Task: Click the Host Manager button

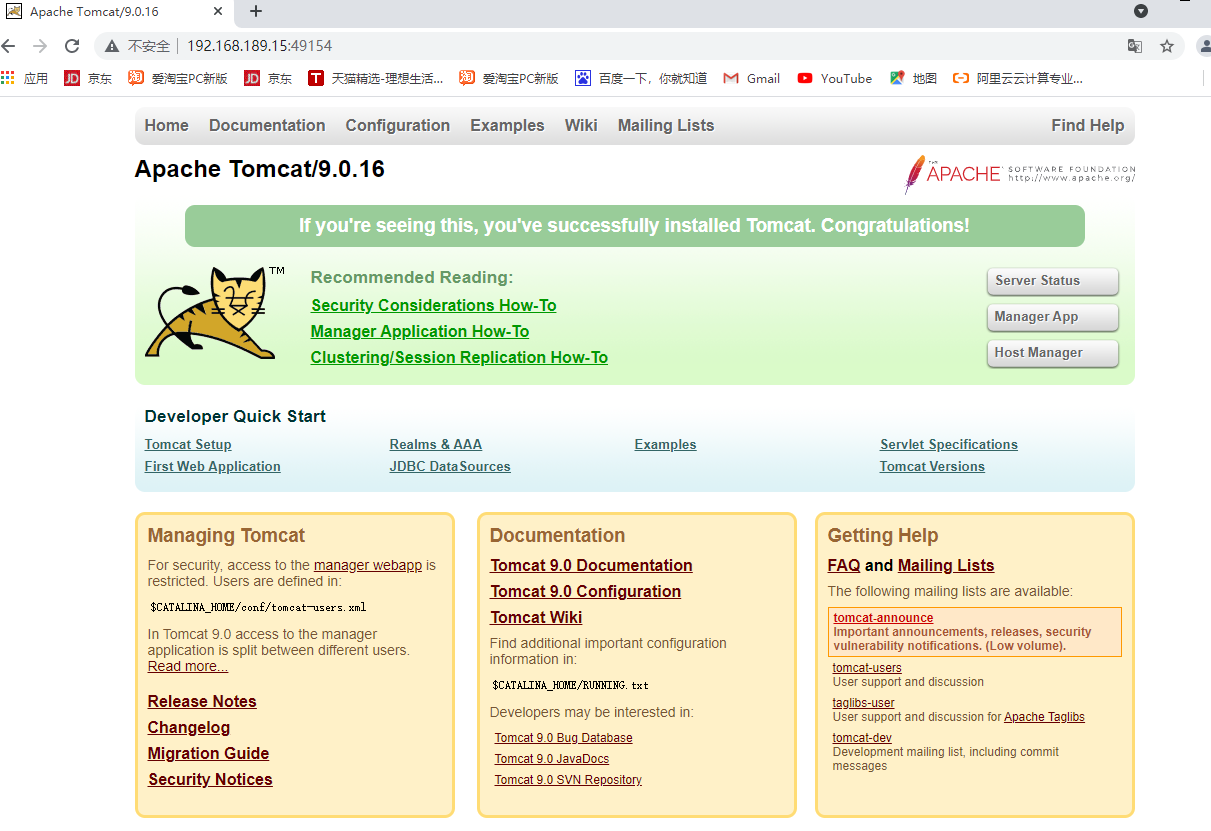Action: tap(1052, 353)
